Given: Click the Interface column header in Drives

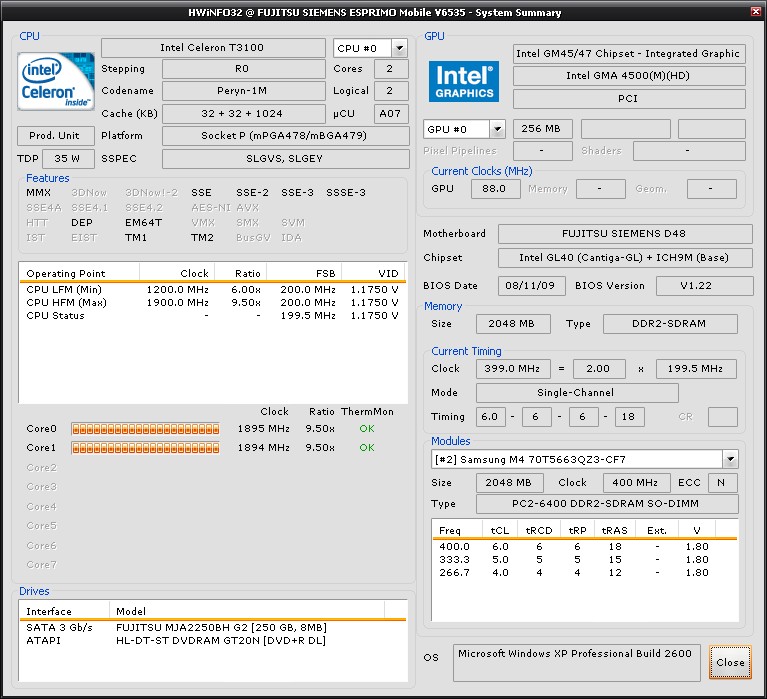Looking at the screenshot, I should tap(64, 611).
